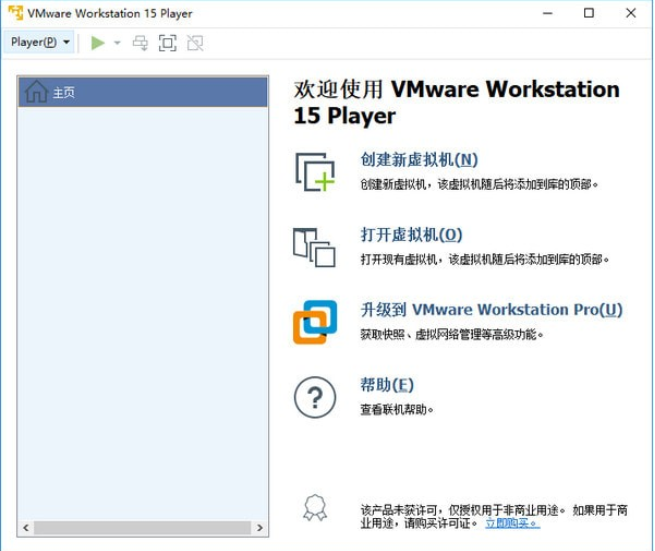Viewport: 655px width, 551px height.
Task: Click the Unity mode toolbar icon
Action: point(195,43)
